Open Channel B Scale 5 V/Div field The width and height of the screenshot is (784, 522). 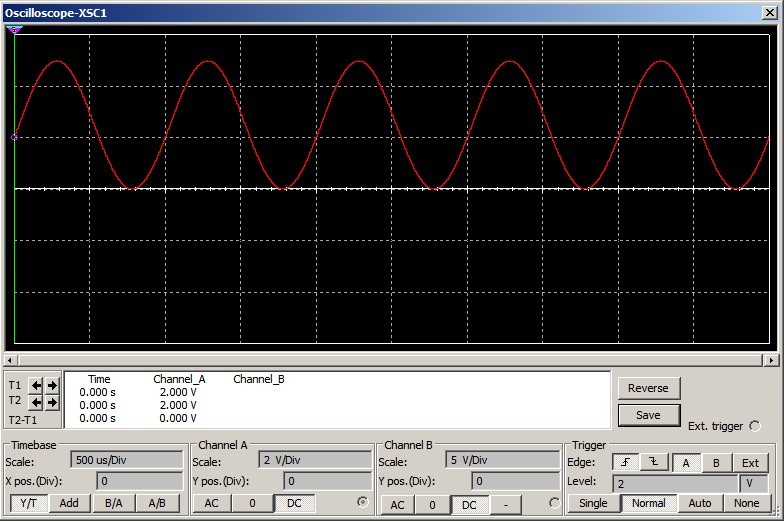point(503,461)
